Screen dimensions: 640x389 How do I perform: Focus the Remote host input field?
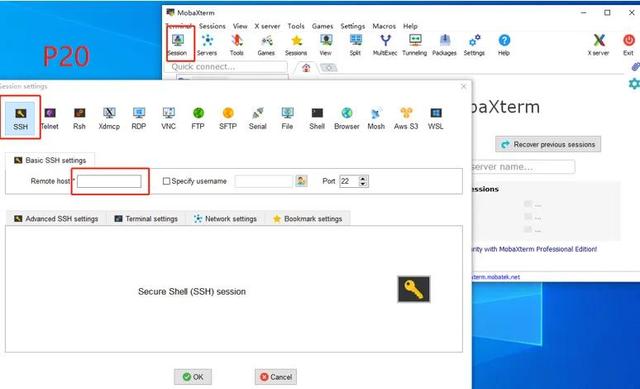(x=109, y=181)
